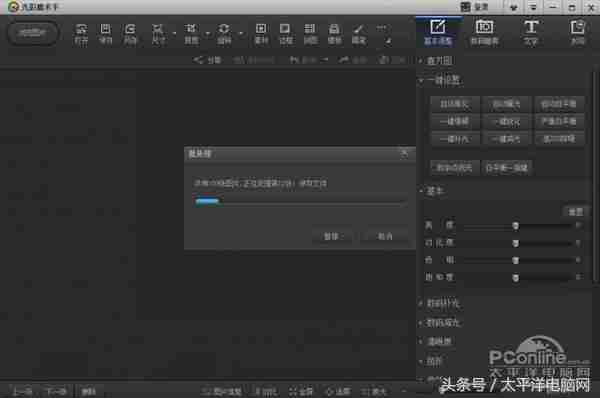
Task: Click the skin icon in title bar
Action: (514, 7)
